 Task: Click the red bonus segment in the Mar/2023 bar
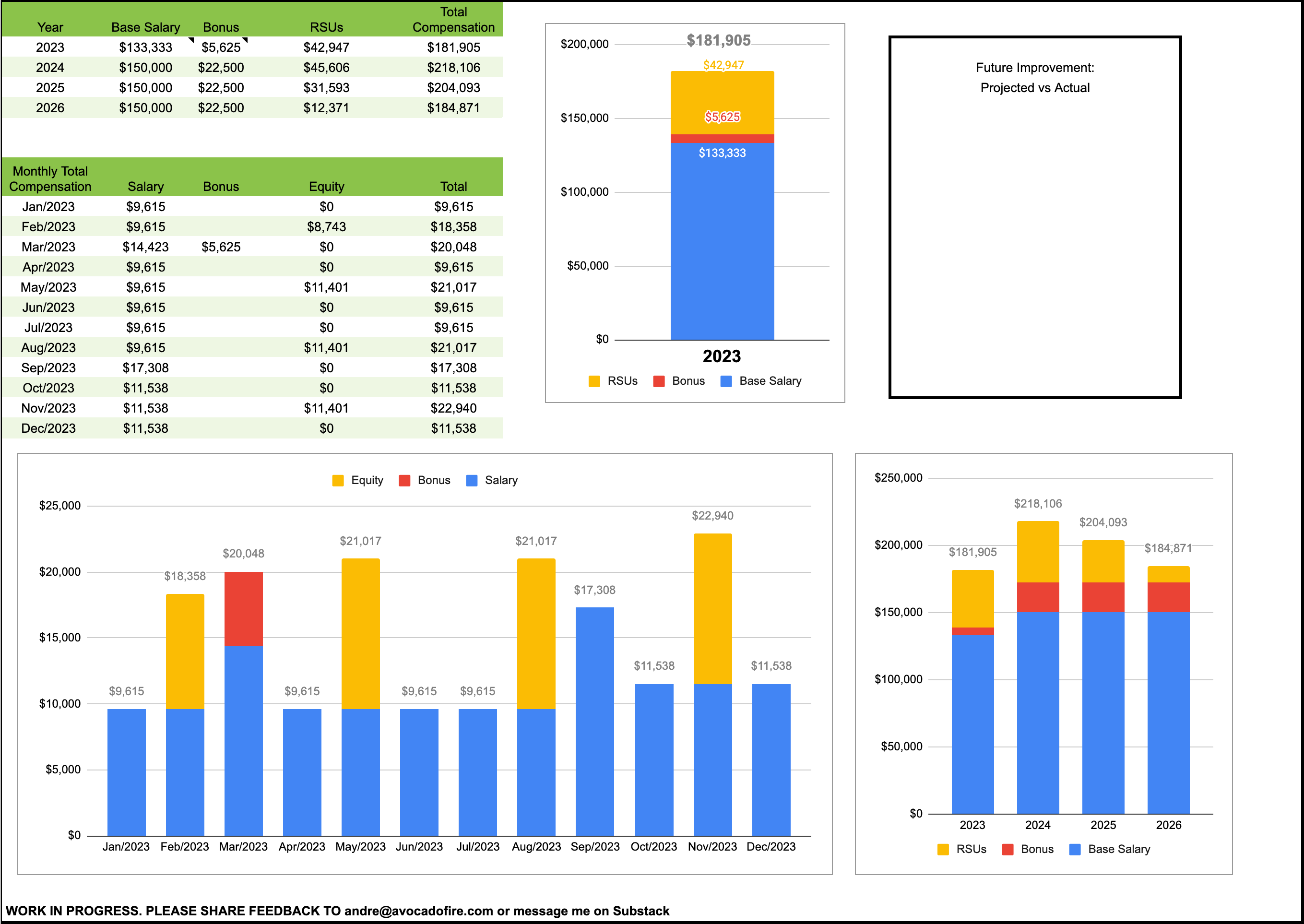click(x=245, y=609)
